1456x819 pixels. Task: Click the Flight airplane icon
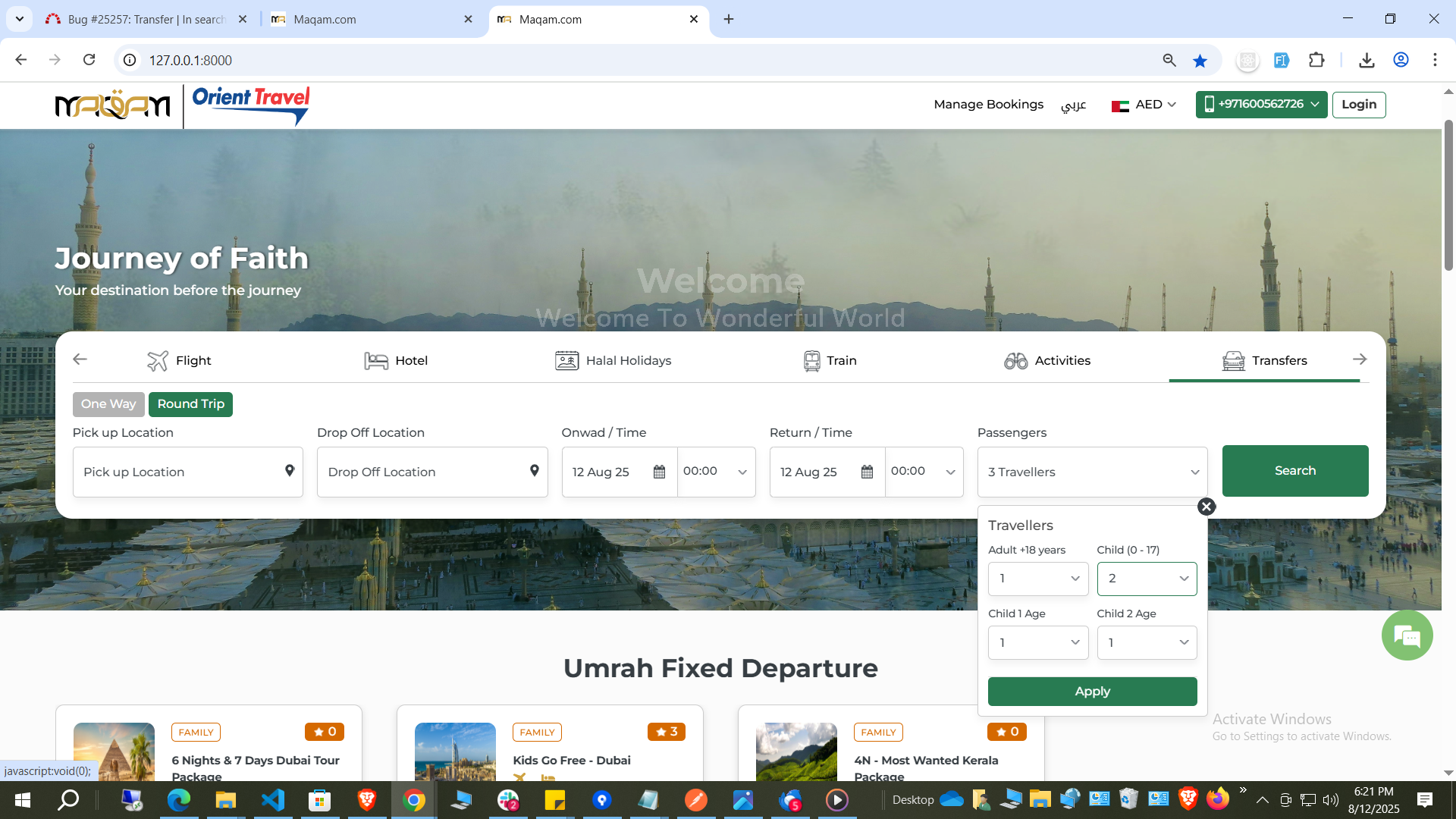coord(157,361)
